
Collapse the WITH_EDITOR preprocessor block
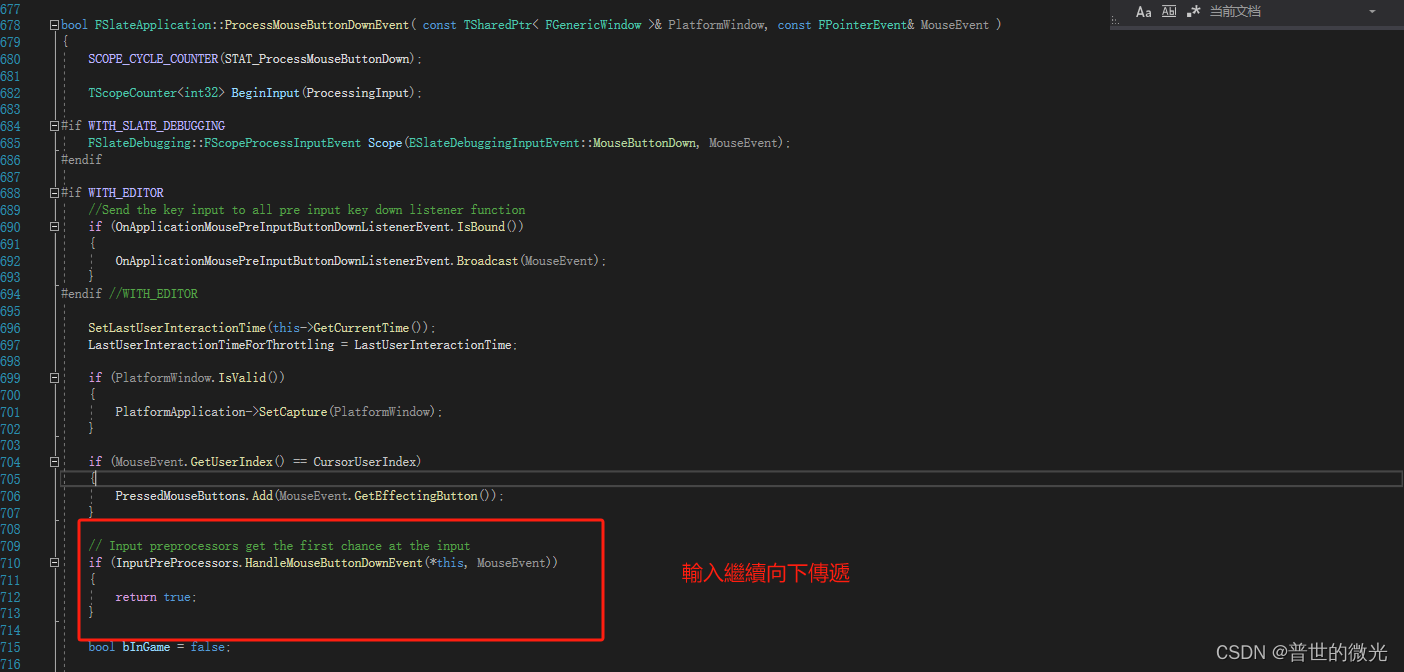pyautogui.click(x=54, y=192)
